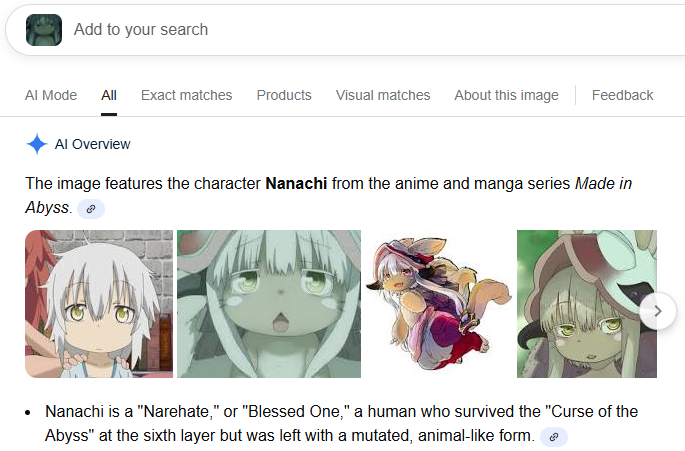Screen dimensions: 685x451
Task: Click the searched image thumbnail in search bar
Action: coord(44,30)
